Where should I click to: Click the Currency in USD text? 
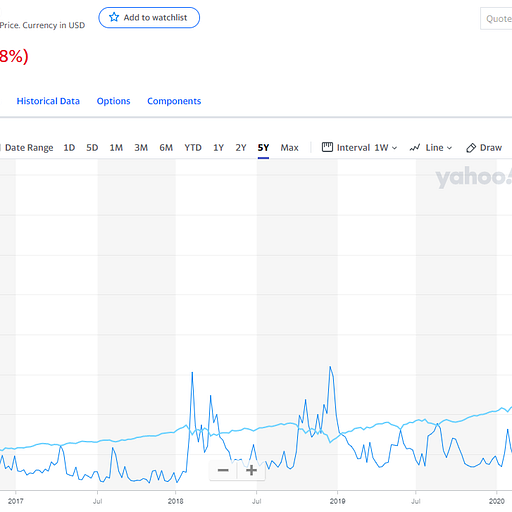point(54,25)
